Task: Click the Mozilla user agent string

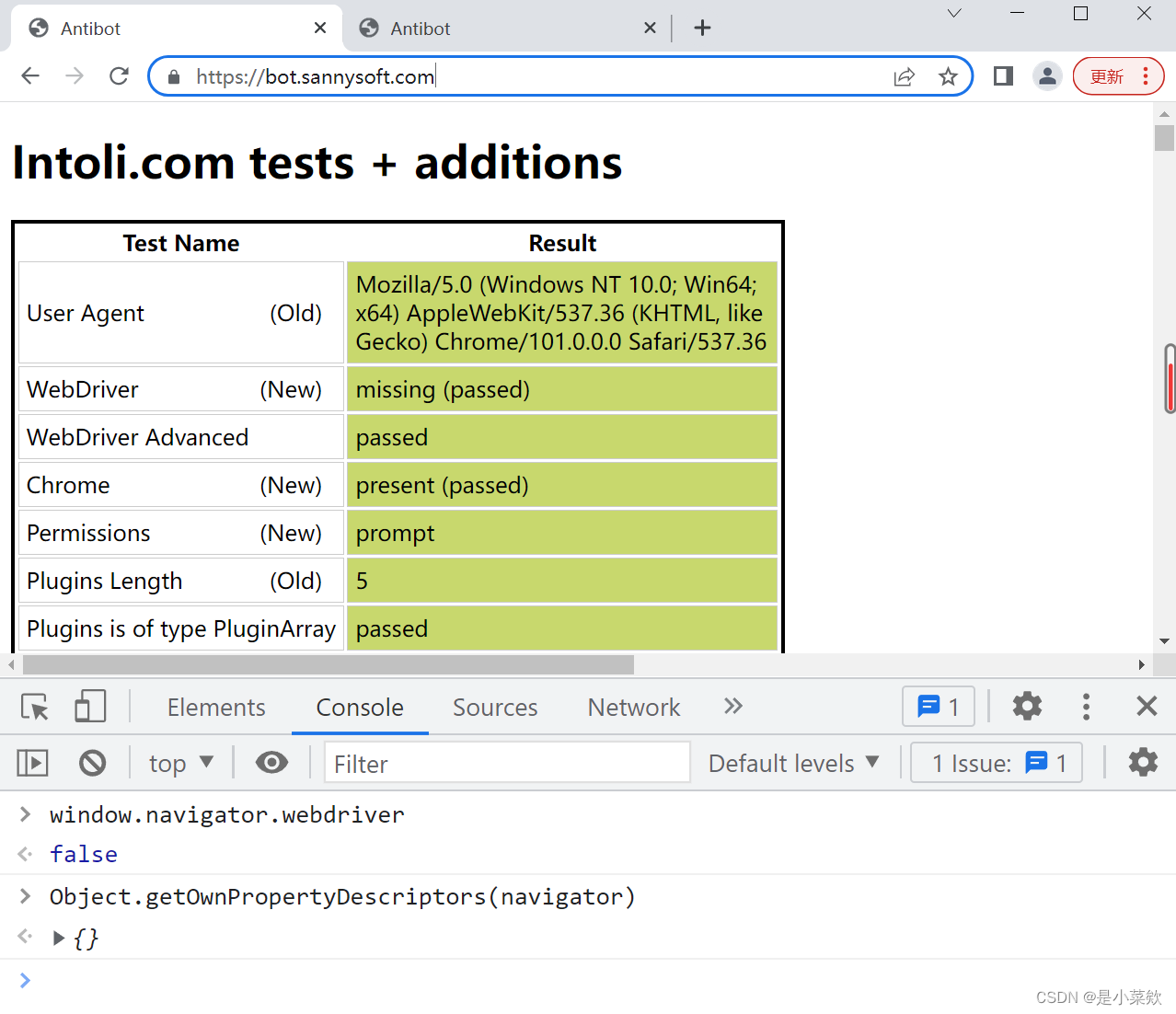Action: point(561,313)
